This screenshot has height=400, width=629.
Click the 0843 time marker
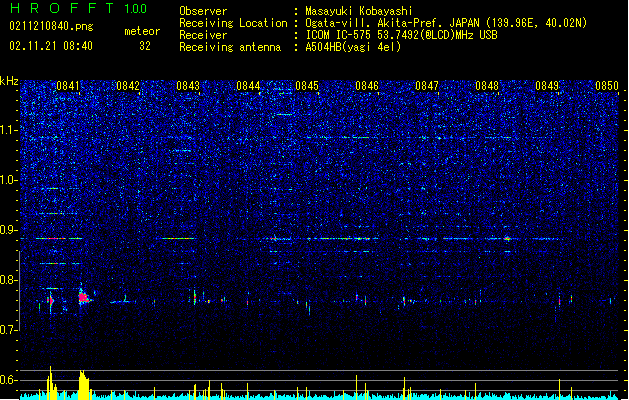(x=188, y=86)
